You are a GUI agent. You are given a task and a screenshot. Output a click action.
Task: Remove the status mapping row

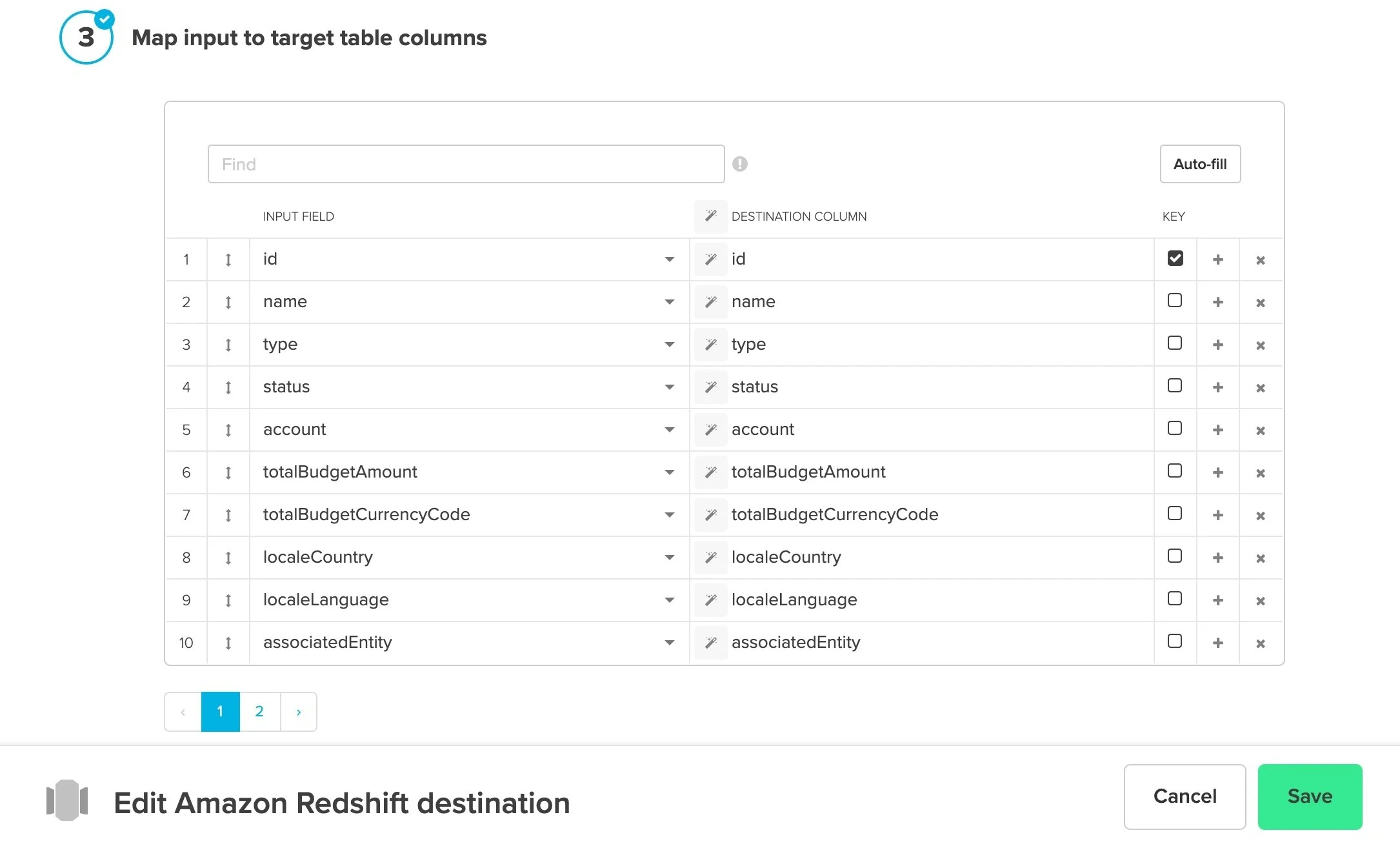coord(1260,387)
